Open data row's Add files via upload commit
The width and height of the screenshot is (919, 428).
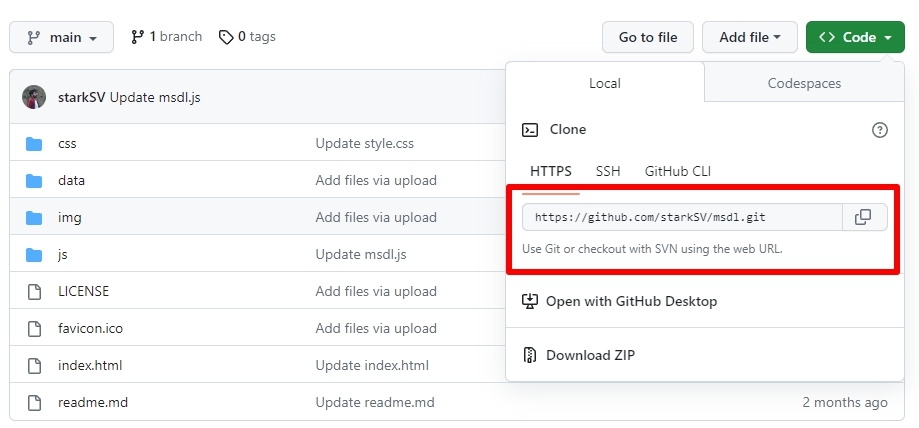click(x=376, y=181)
